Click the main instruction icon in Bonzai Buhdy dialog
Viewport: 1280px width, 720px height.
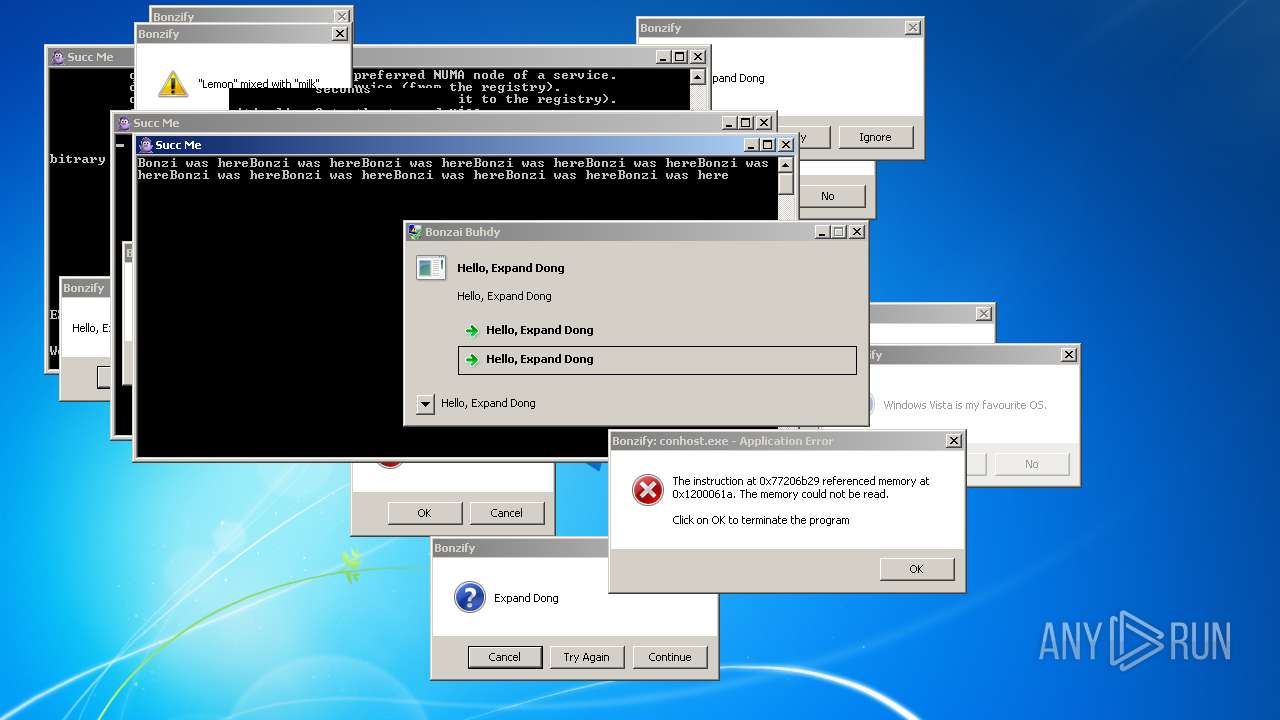coord(431,267)
